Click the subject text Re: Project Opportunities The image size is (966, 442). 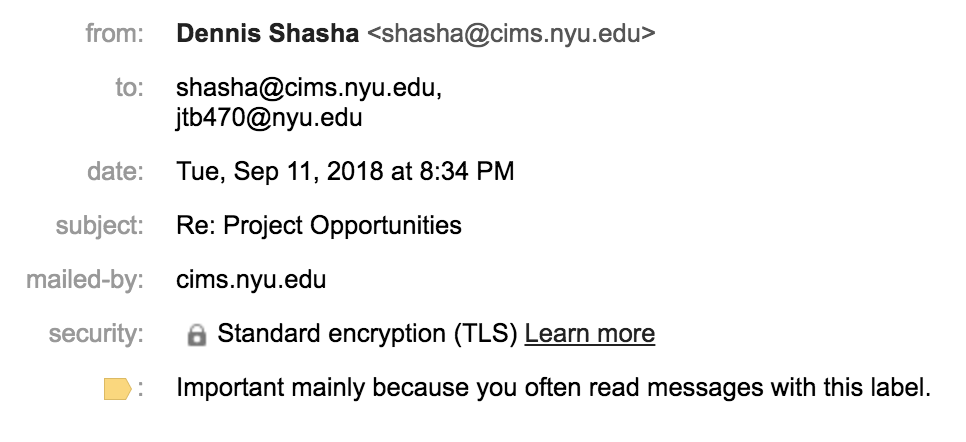[x=319, y=225]
